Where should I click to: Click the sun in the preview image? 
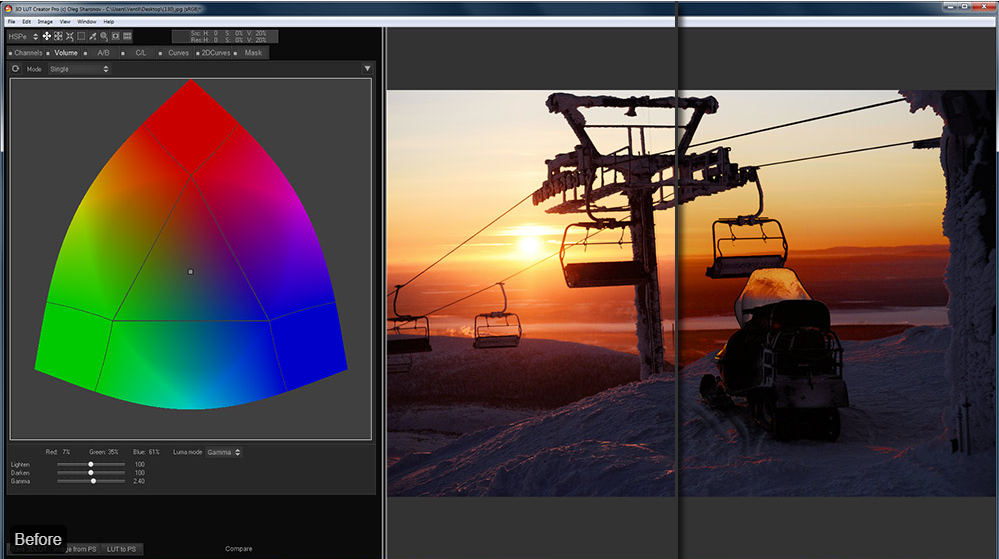pos(529,244)
